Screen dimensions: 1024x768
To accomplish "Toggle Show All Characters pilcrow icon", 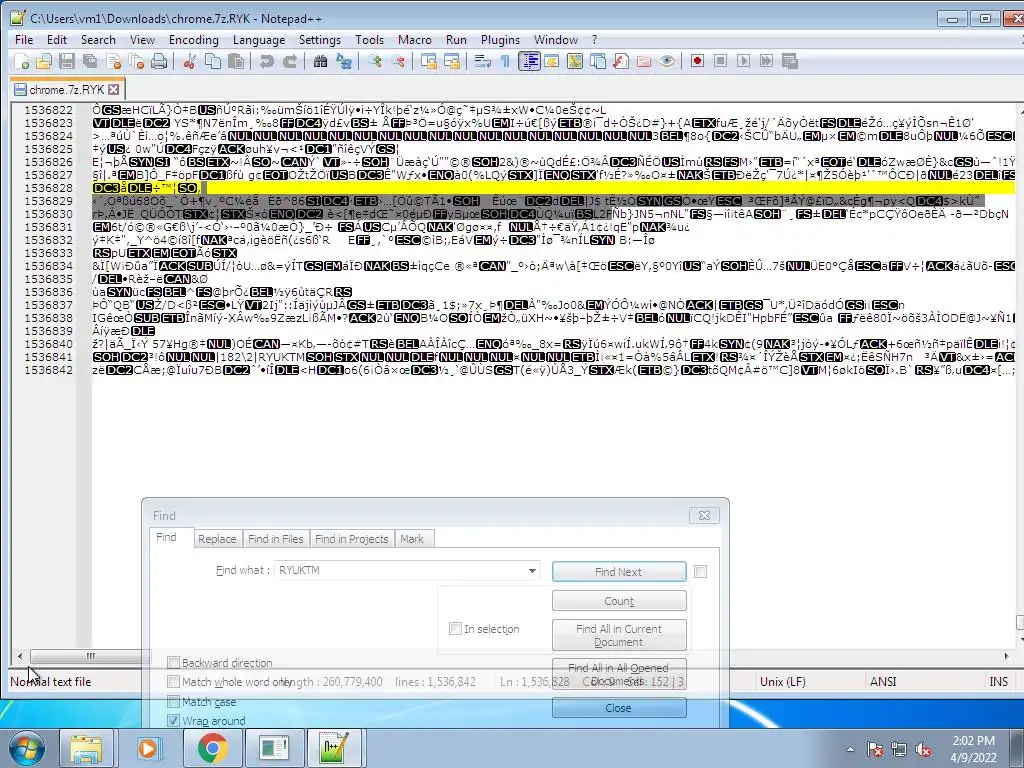I will click(x=505, y=61).
